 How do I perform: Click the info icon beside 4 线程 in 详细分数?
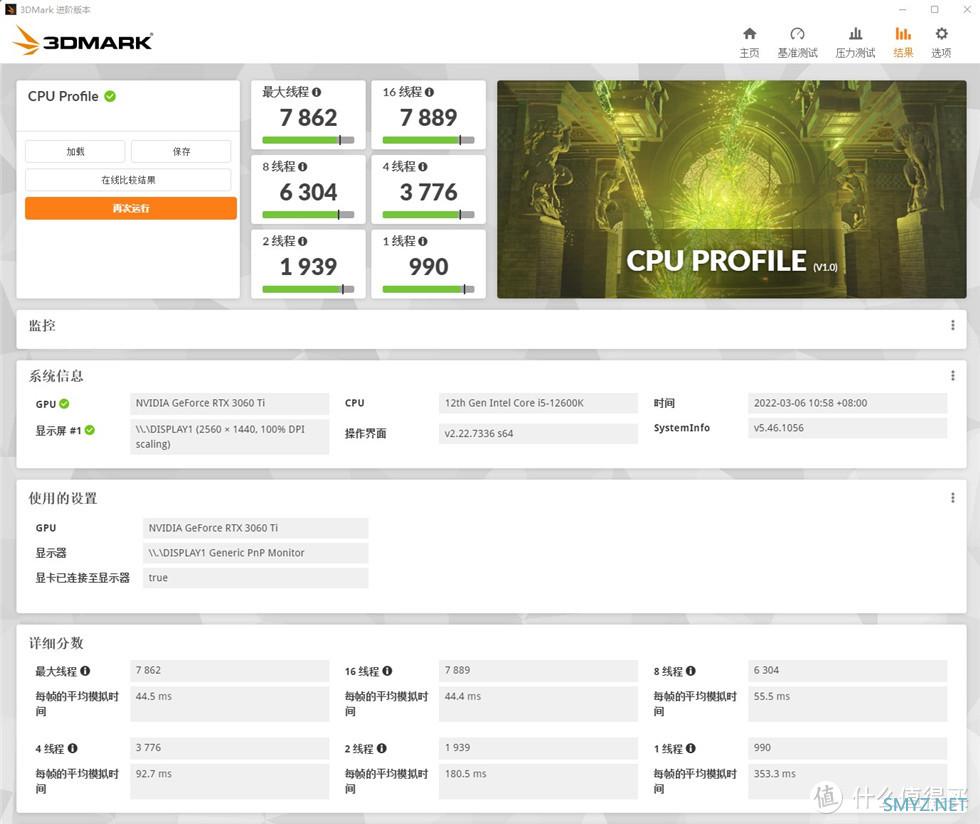[x=72, y=748]
